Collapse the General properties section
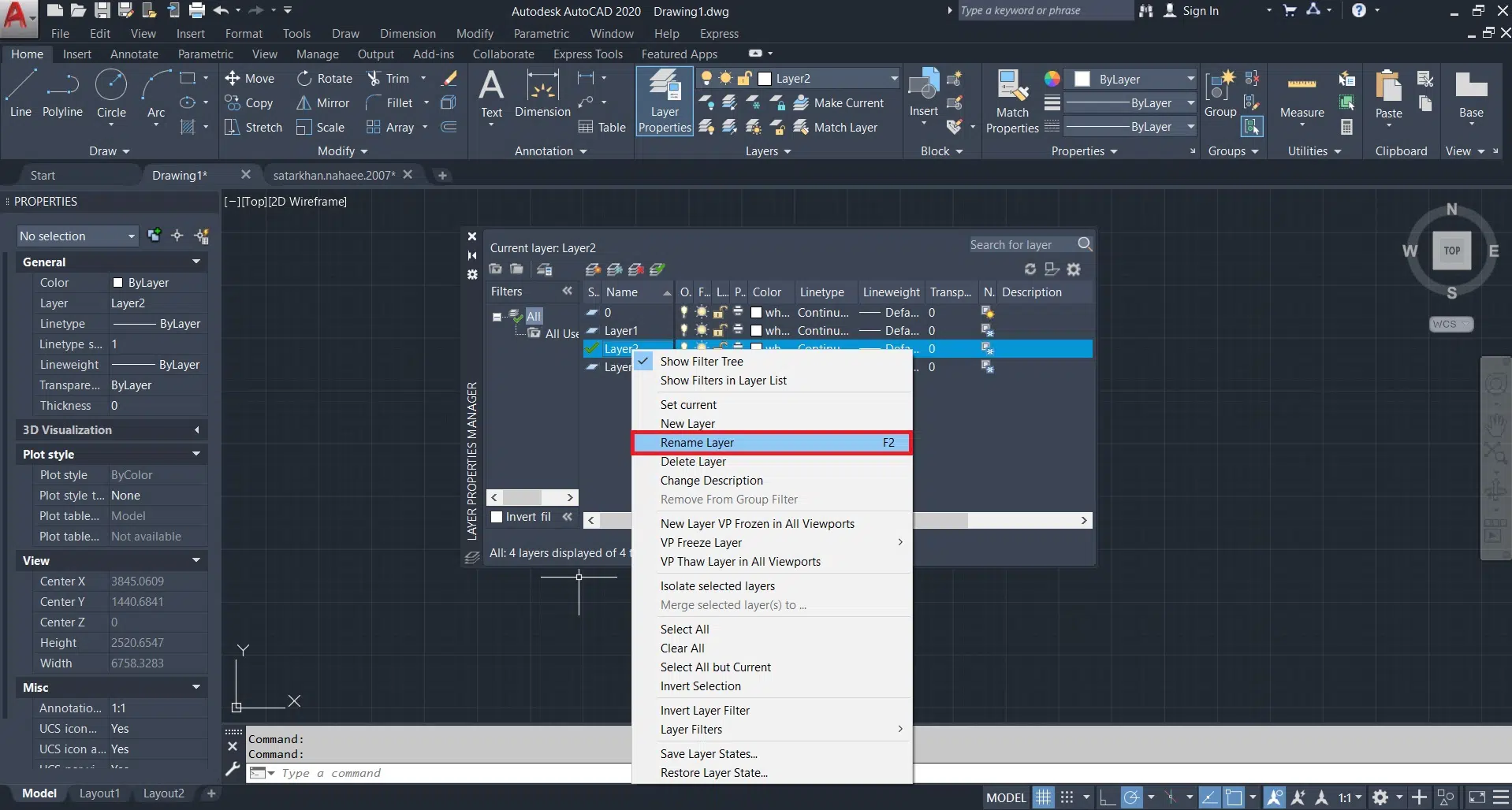This screenshot has height=810, width=1512. pos(196,262)
